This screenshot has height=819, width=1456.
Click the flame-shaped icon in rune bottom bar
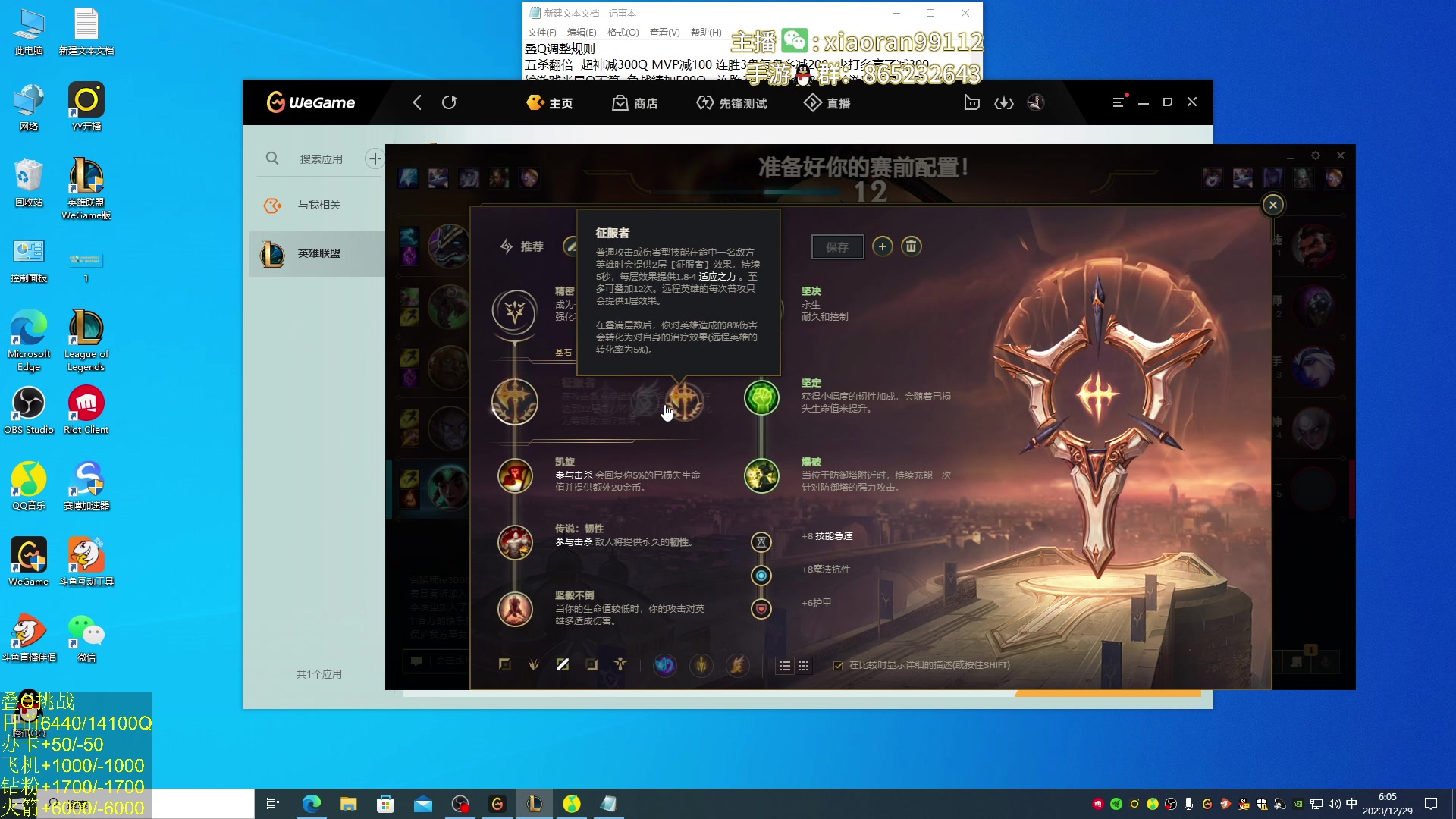pyautogui.click(x=737, y=665)
